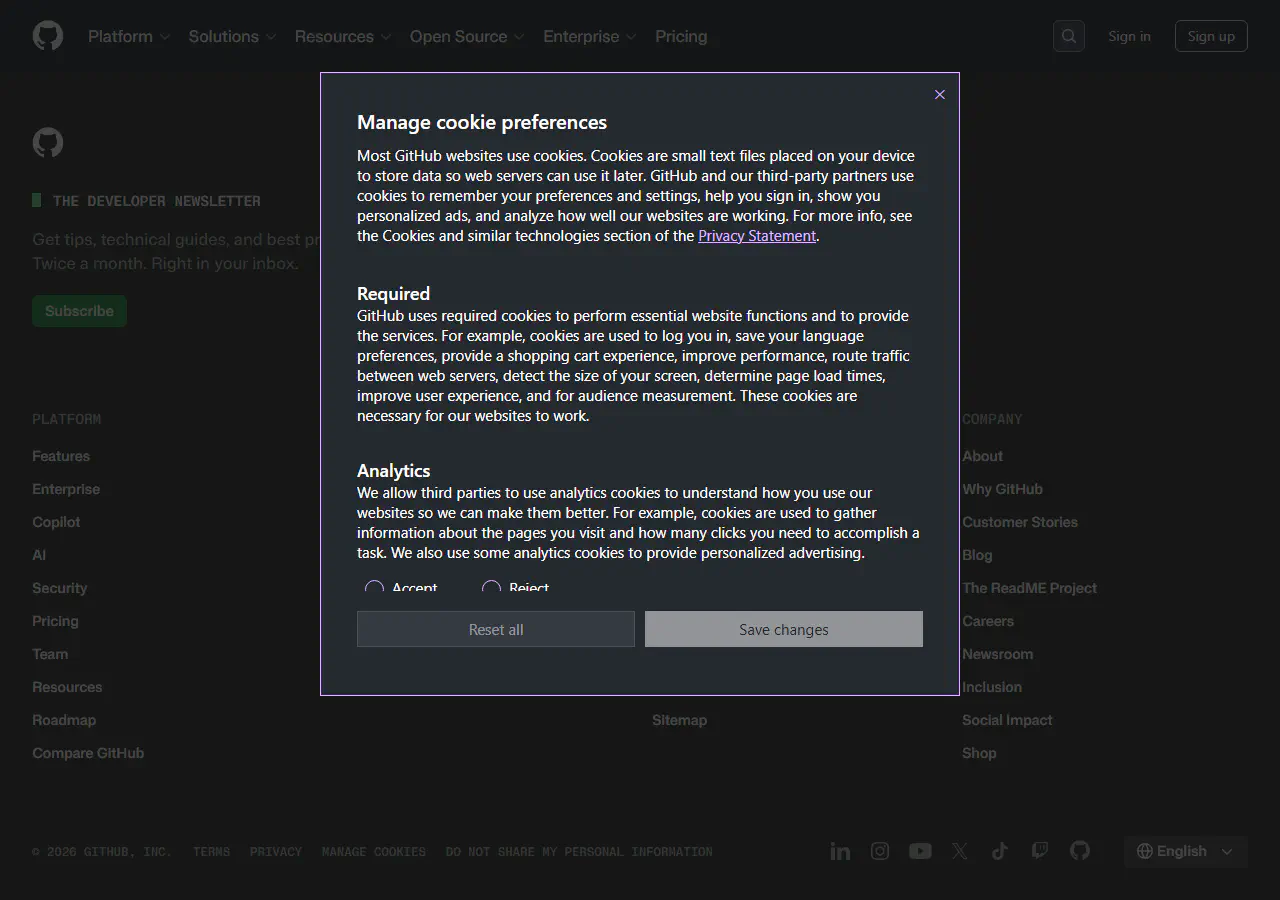
Task: Open the Enterprise footer link
Action: (x=66, y=489)
